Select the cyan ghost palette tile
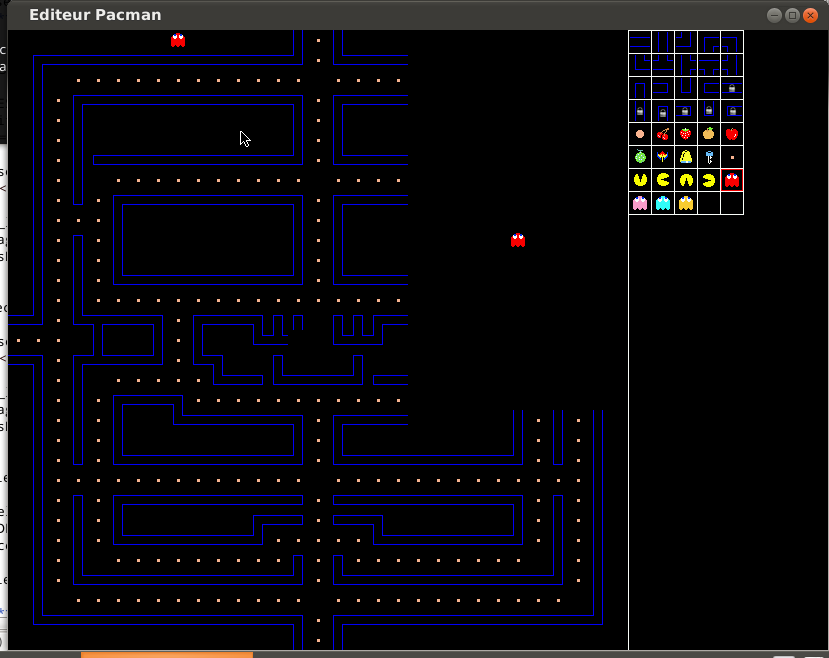 (663, 203)
